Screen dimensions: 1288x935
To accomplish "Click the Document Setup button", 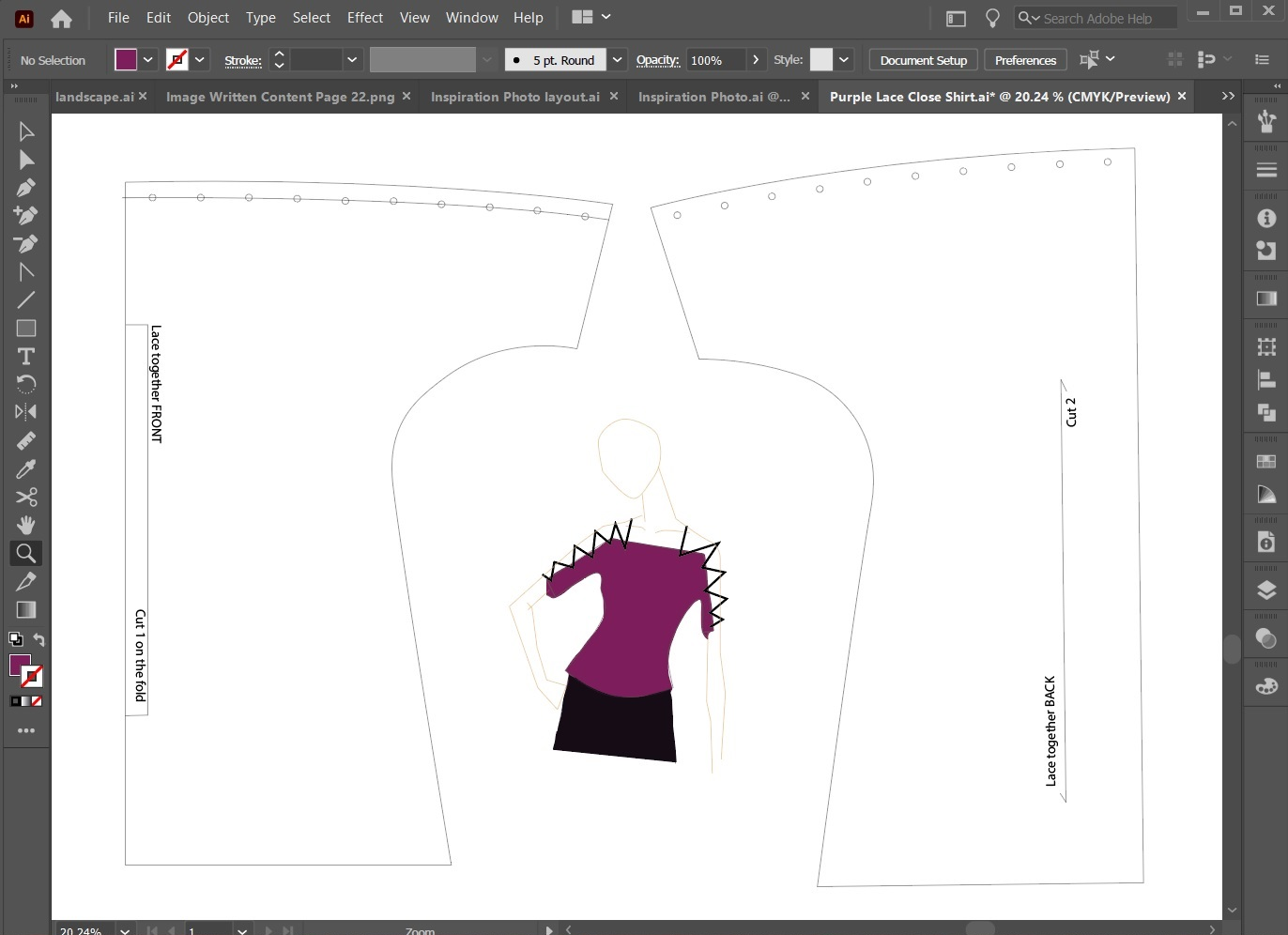I will [923, 60].
